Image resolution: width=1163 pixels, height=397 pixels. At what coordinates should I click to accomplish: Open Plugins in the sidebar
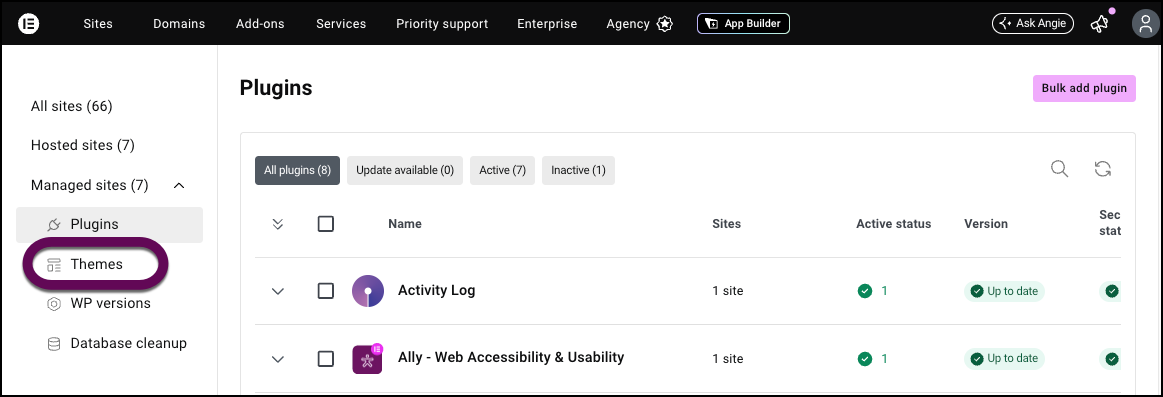[109, 224]
